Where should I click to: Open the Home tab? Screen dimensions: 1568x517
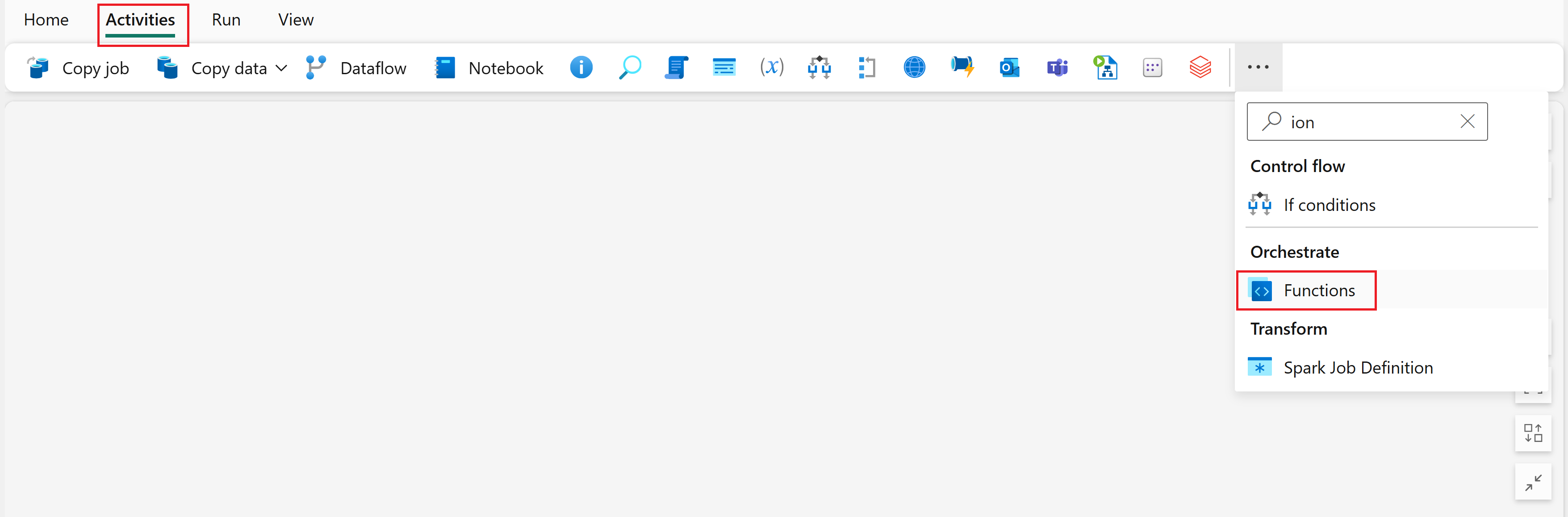point(46,20)
